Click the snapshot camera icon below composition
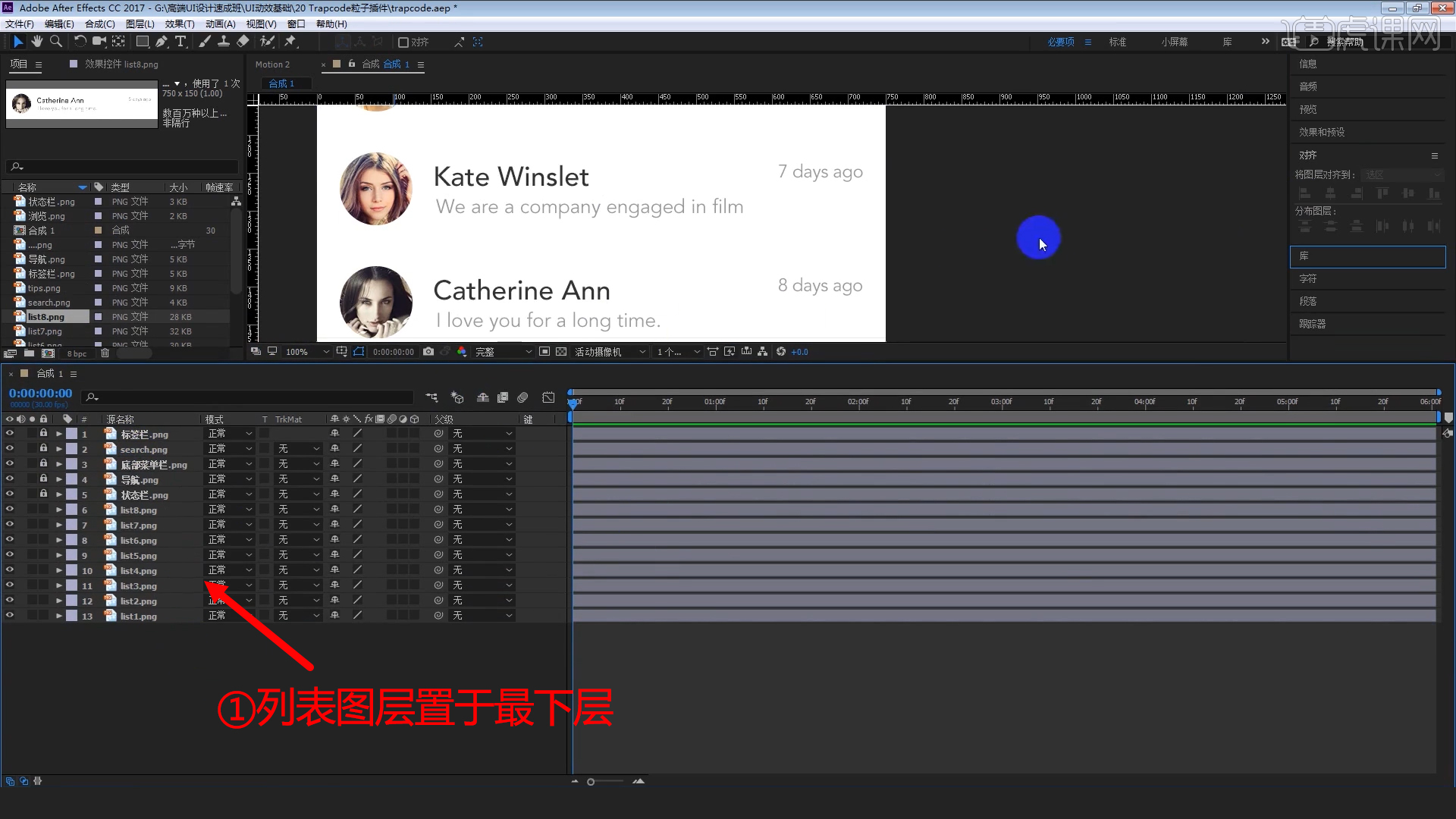1456x819 pixels. (428, 351)
